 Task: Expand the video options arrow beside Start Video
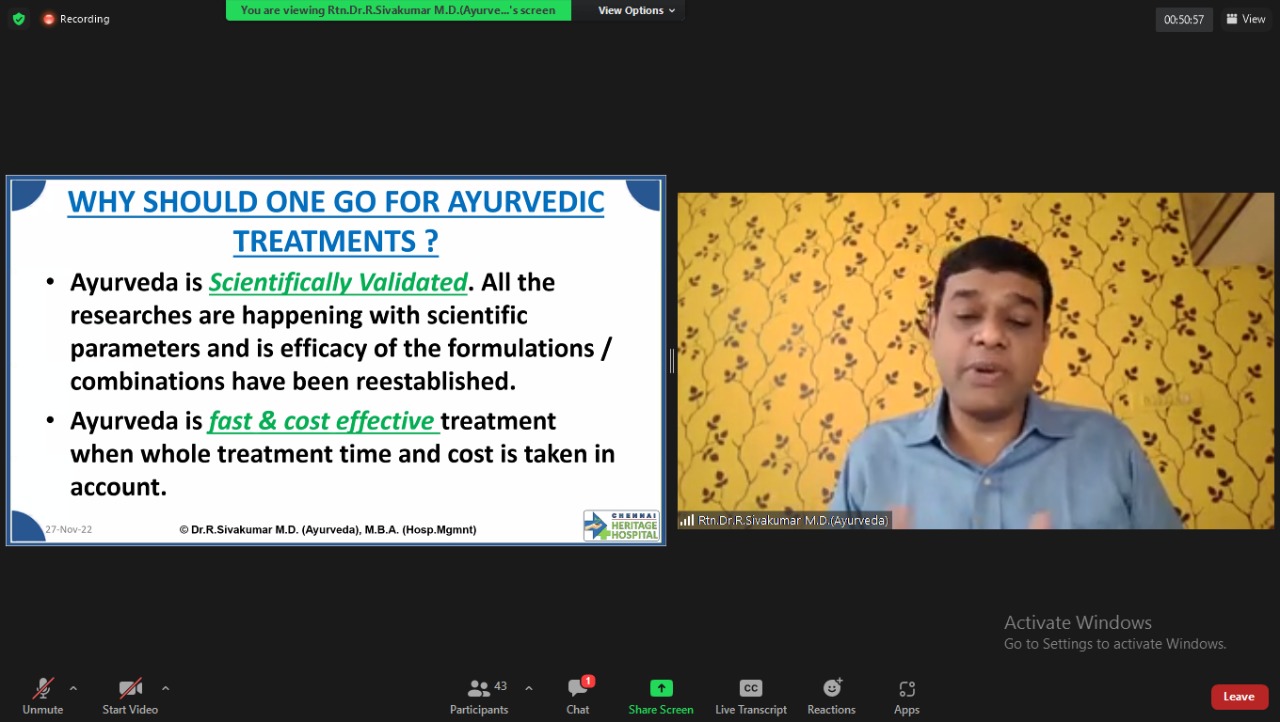click(x=165, y=688)
